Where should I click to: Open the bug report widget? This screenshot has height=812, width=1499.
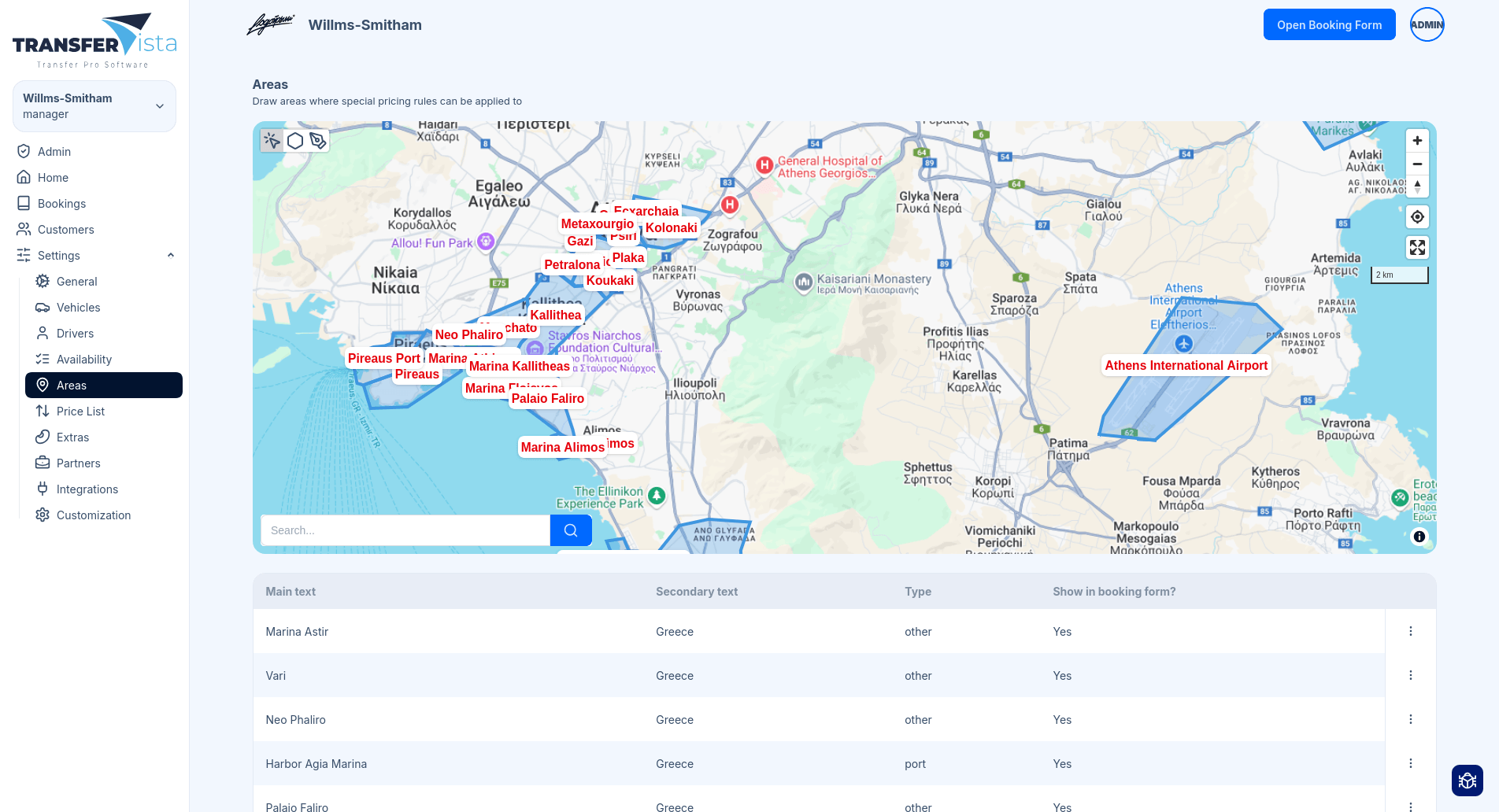pyautogui.click(x=1468, y=781)
